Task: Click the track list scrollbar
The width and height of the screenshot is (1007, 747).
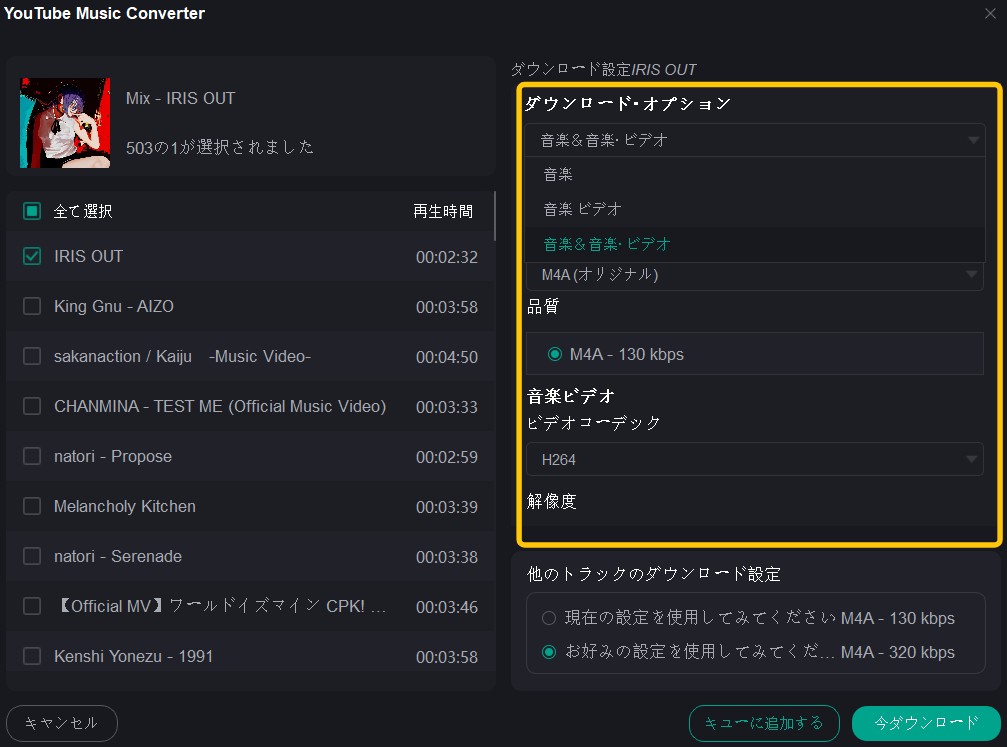Action: point(495,216)
